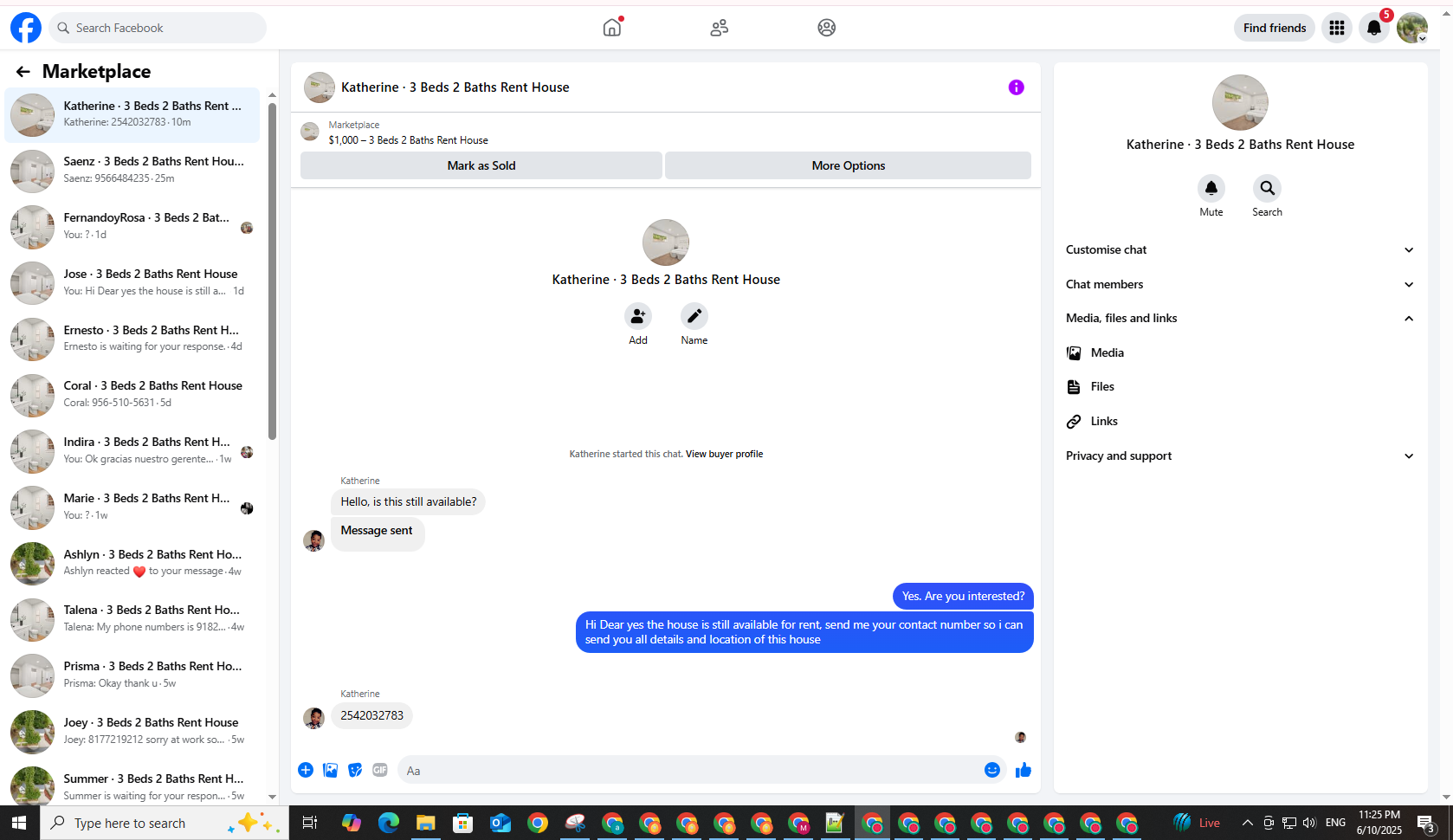Open the Joey conversation in the list

point(132,731)
